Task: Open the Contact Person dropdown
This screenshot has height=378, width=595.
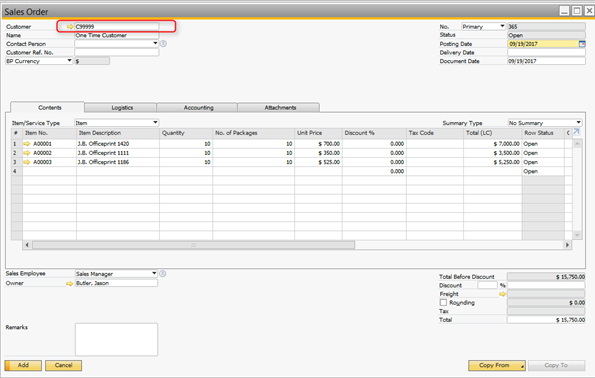Action: pyautogui.click(x=155, y=43)
